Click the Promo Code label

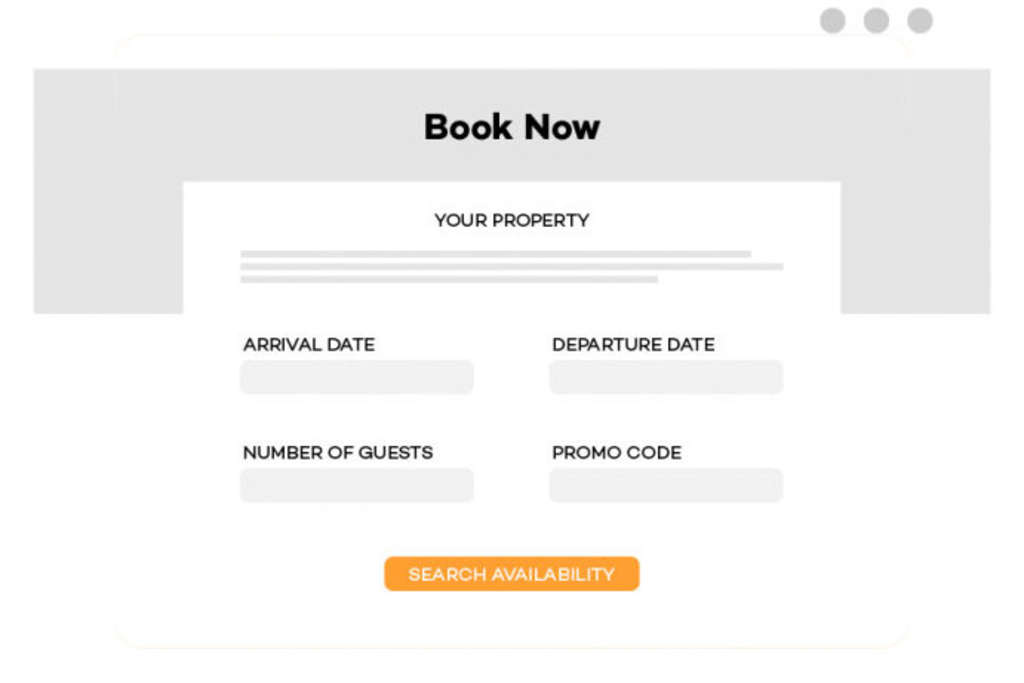(x=617, y=453)
